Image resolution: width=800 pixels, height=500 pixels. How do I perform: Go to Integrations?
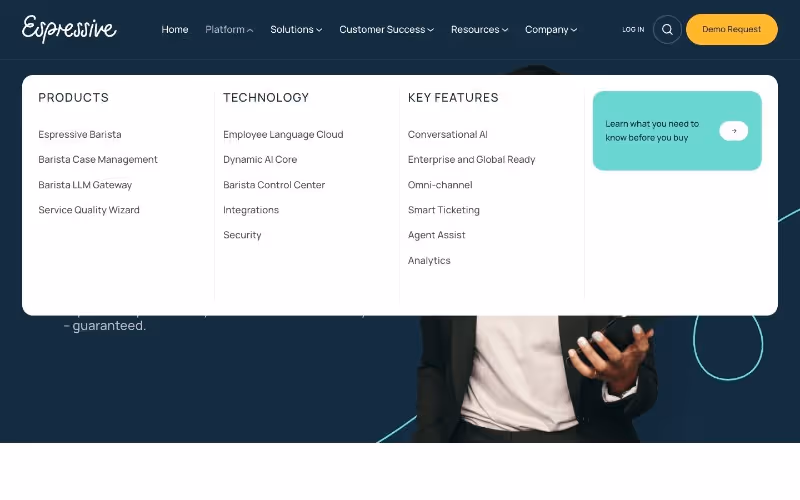click(x=251, y=210)
